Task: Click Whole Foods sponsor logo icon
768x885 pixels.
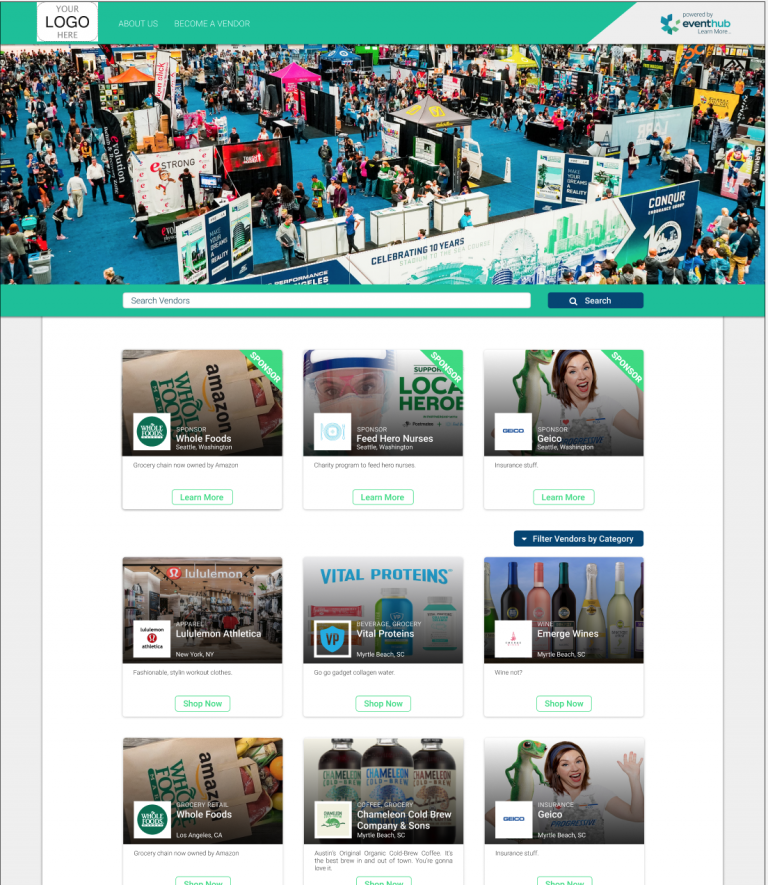Action: coord(152,431)
